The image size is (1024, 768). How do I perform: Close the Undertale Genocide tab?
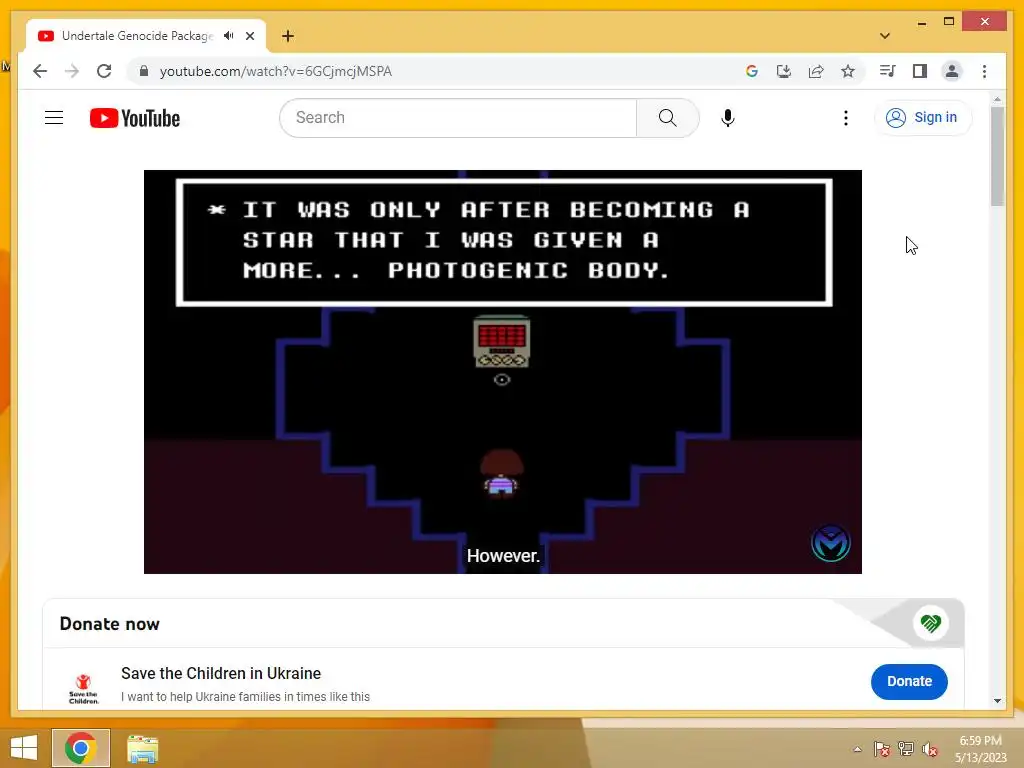click(250, 36)
